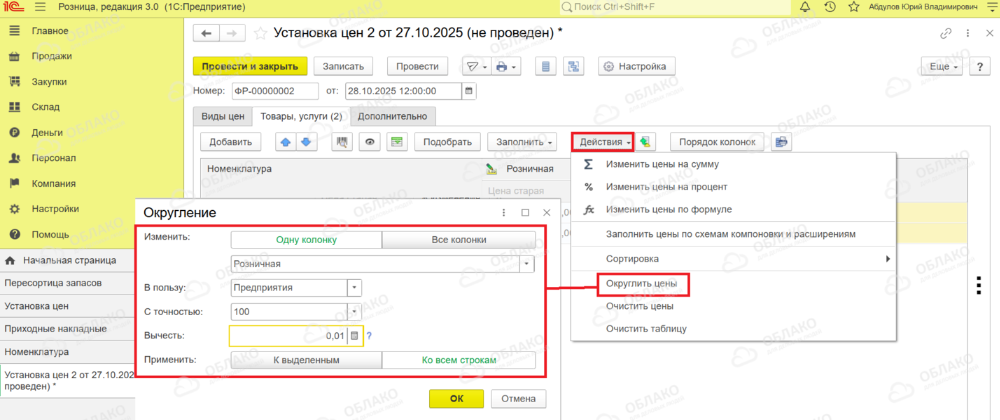Open Округление dialog options dots

click(504, 213)
